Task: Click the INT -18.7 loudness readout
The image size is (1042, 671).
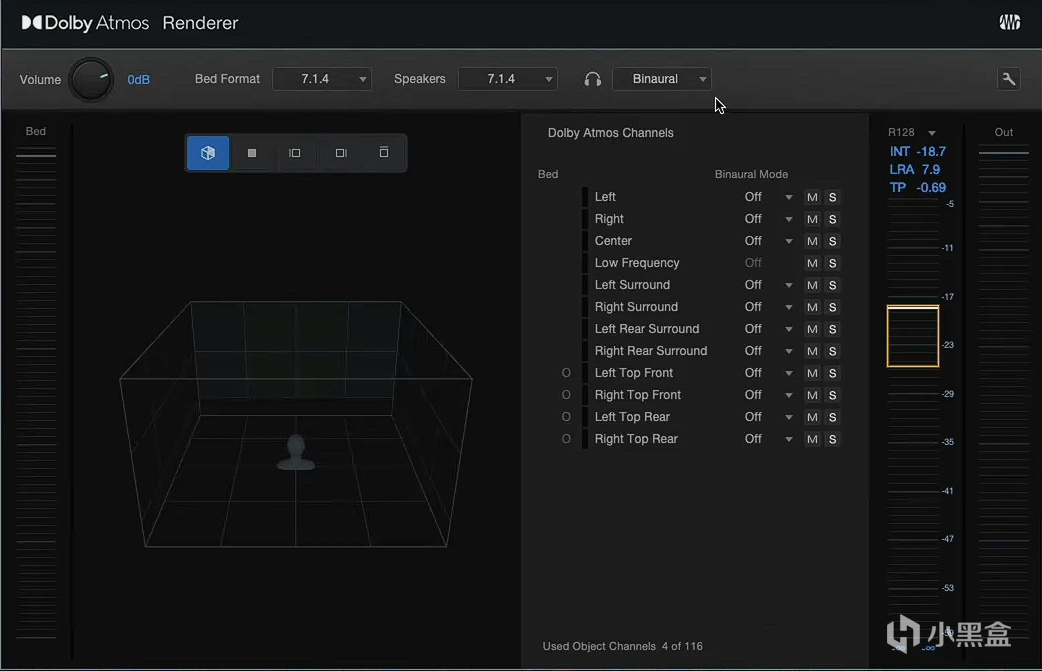Action: tap(917, 151)
